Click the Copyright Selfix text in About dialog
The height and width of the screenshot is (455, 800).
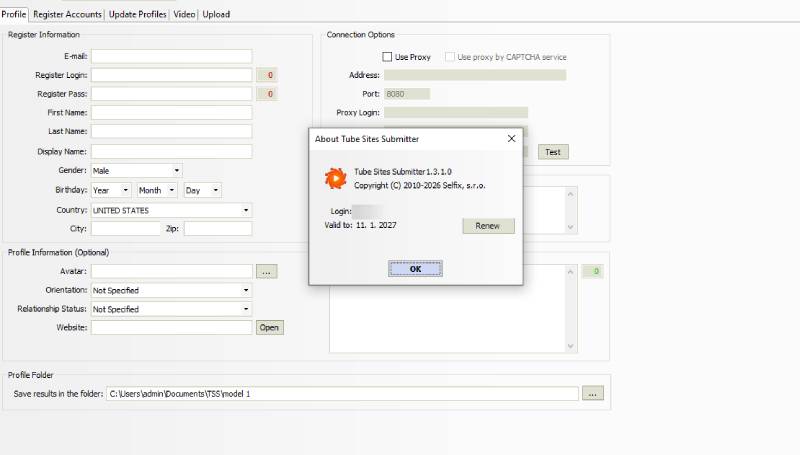tap(419, 186)
